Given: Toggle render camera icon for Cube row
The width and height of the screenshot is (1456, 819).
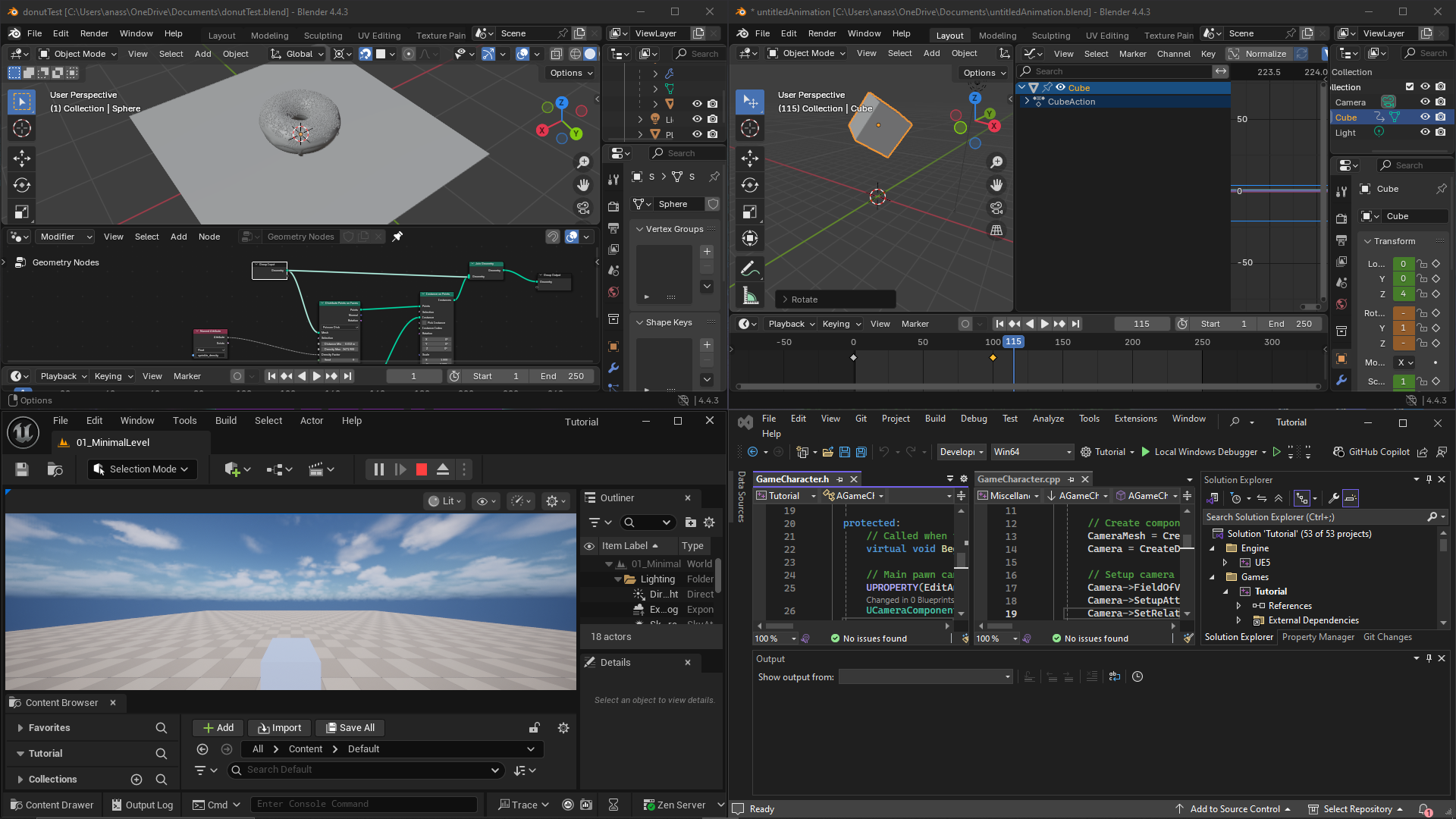Looking at the screenshot, I should click(x=1441, y=117).
